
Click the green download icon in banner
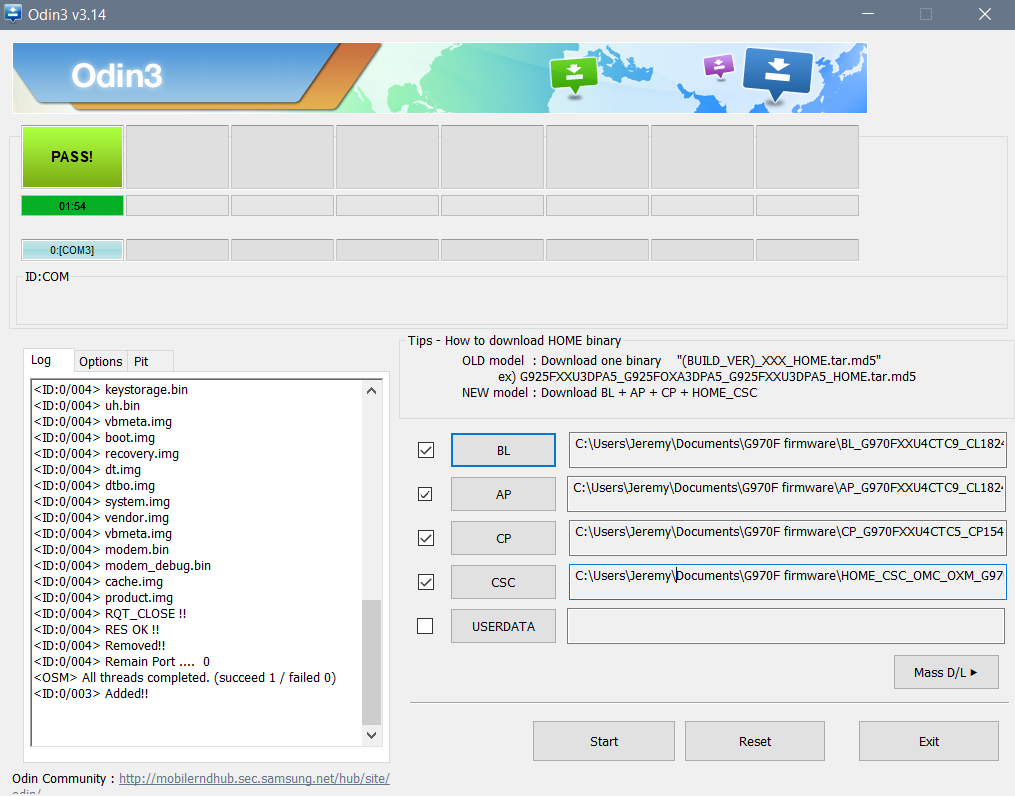point(573,74)
